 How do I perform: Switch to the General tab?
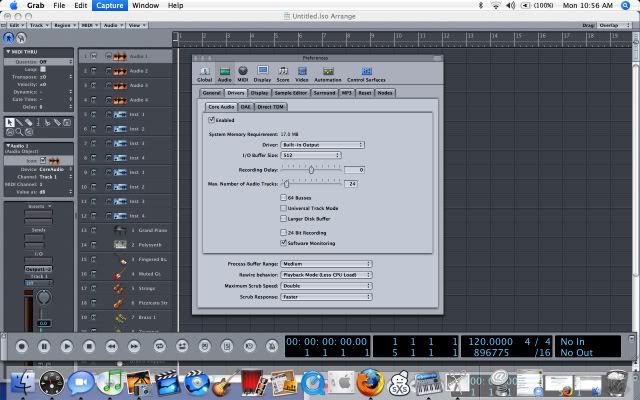click(x=211, y=93)
